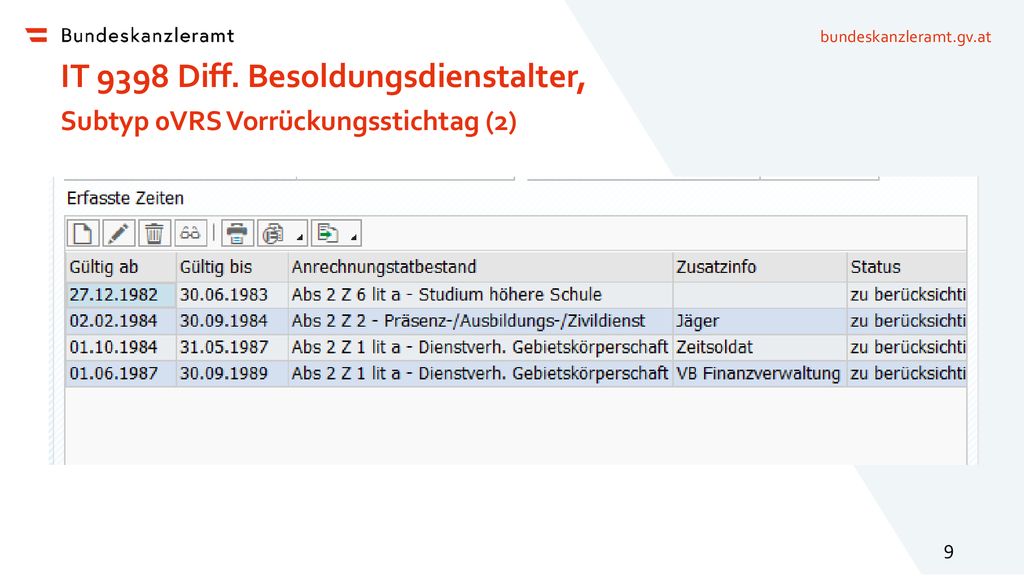Click the Erfasste Zeiten section label
The image size is (1024, 576).
click(125, 198)
